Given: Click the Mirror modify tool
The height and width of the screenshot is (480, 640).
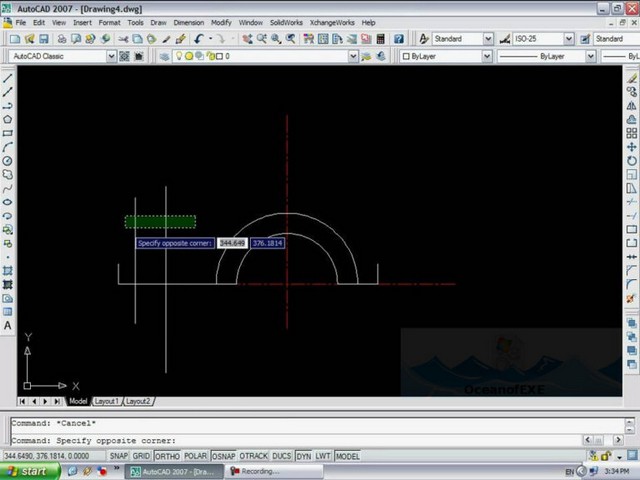Looking at the screenshot, I should pyautogui.click(x=631, y=105).
